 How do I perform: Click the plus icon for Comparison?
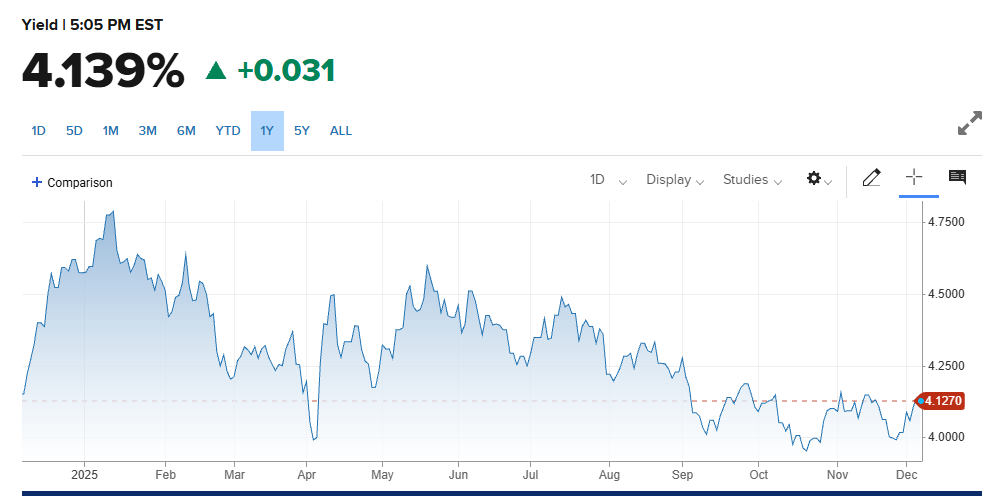(37, 182)
